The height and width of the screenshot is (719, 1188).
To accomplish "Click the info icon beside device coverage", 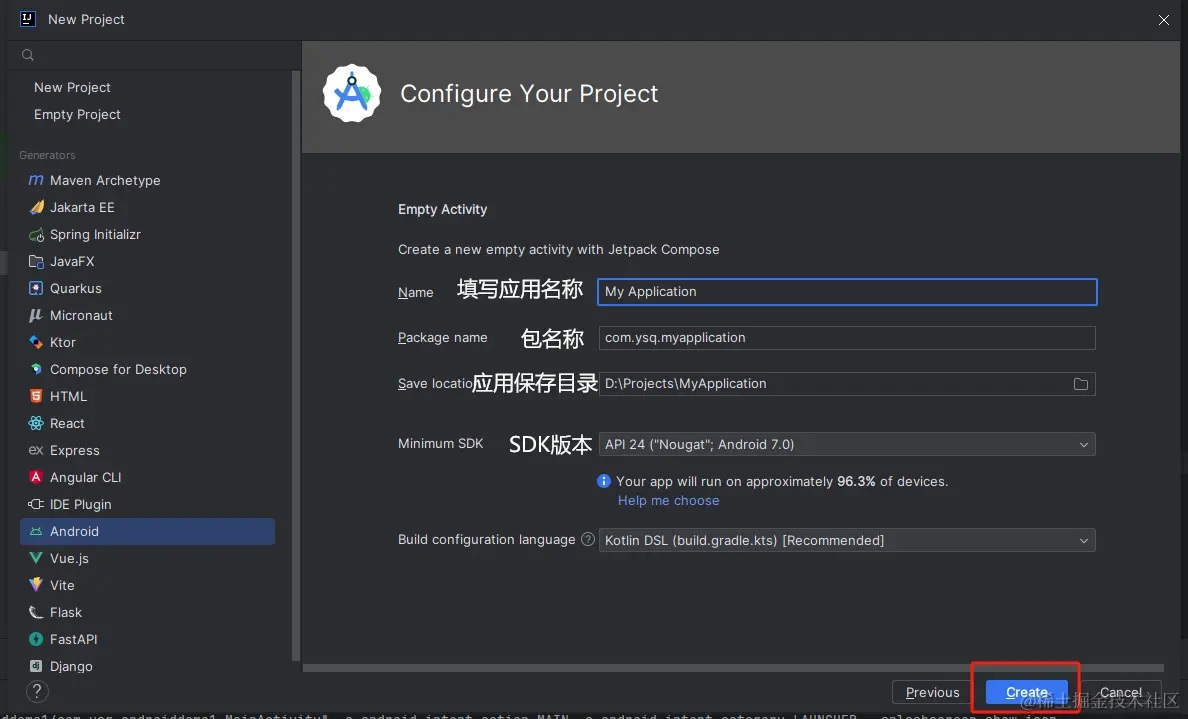I will coord(604,481).
